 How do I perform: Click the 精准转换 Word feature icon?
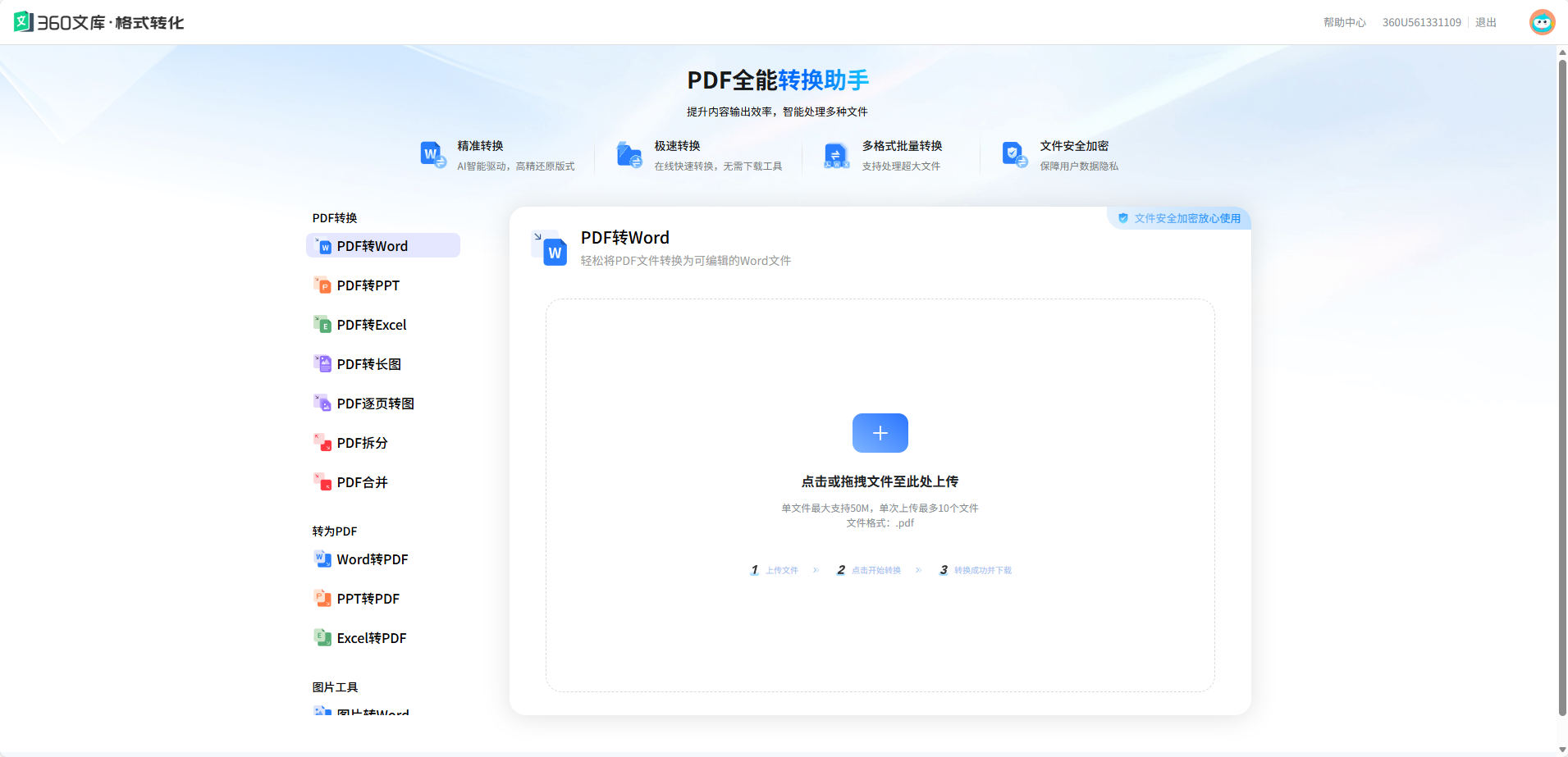tap(432, 154)
